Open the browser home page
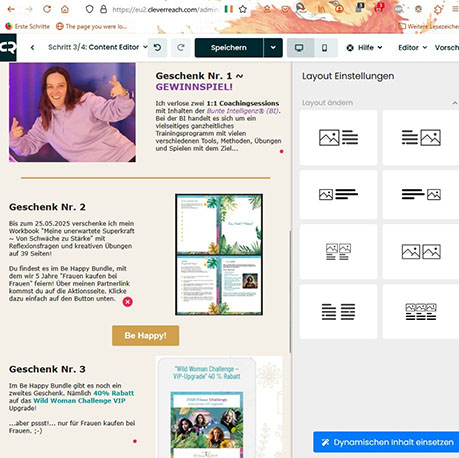The height and width of the screenshot is (458, 459). (65, 9)
